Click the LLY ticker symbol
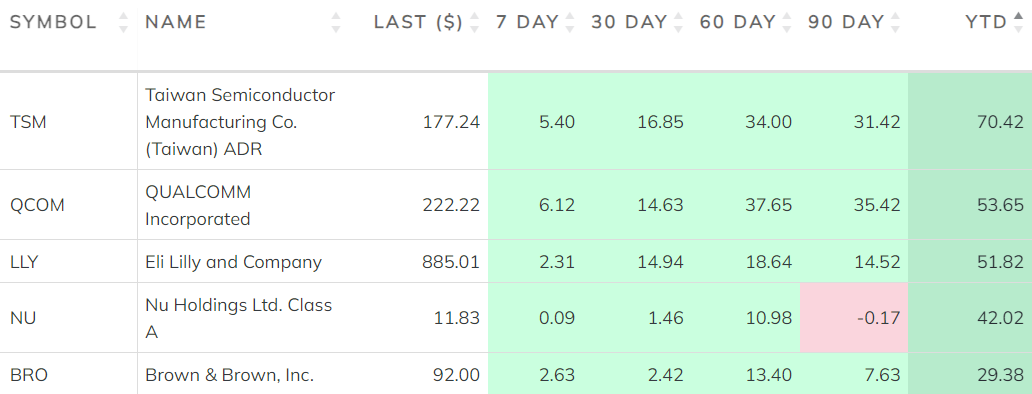This screenshot has width=1032, height=394. 24,262
